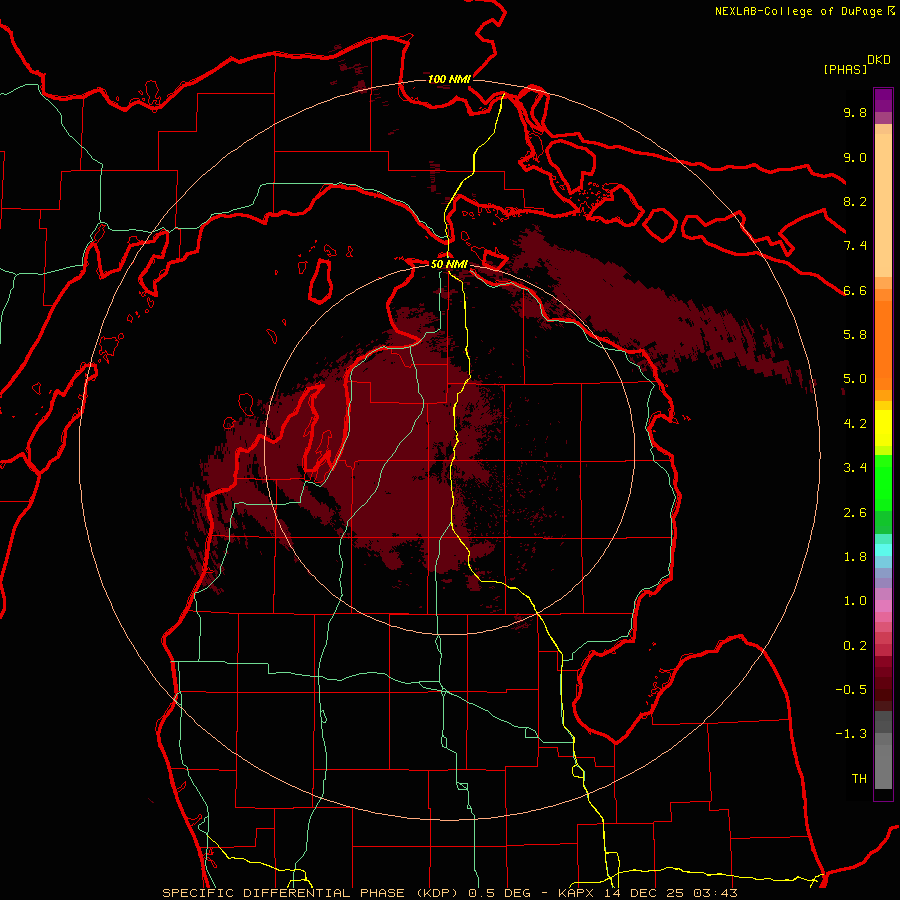Click the cyan segment of the color scale

[x=883, y=549]
